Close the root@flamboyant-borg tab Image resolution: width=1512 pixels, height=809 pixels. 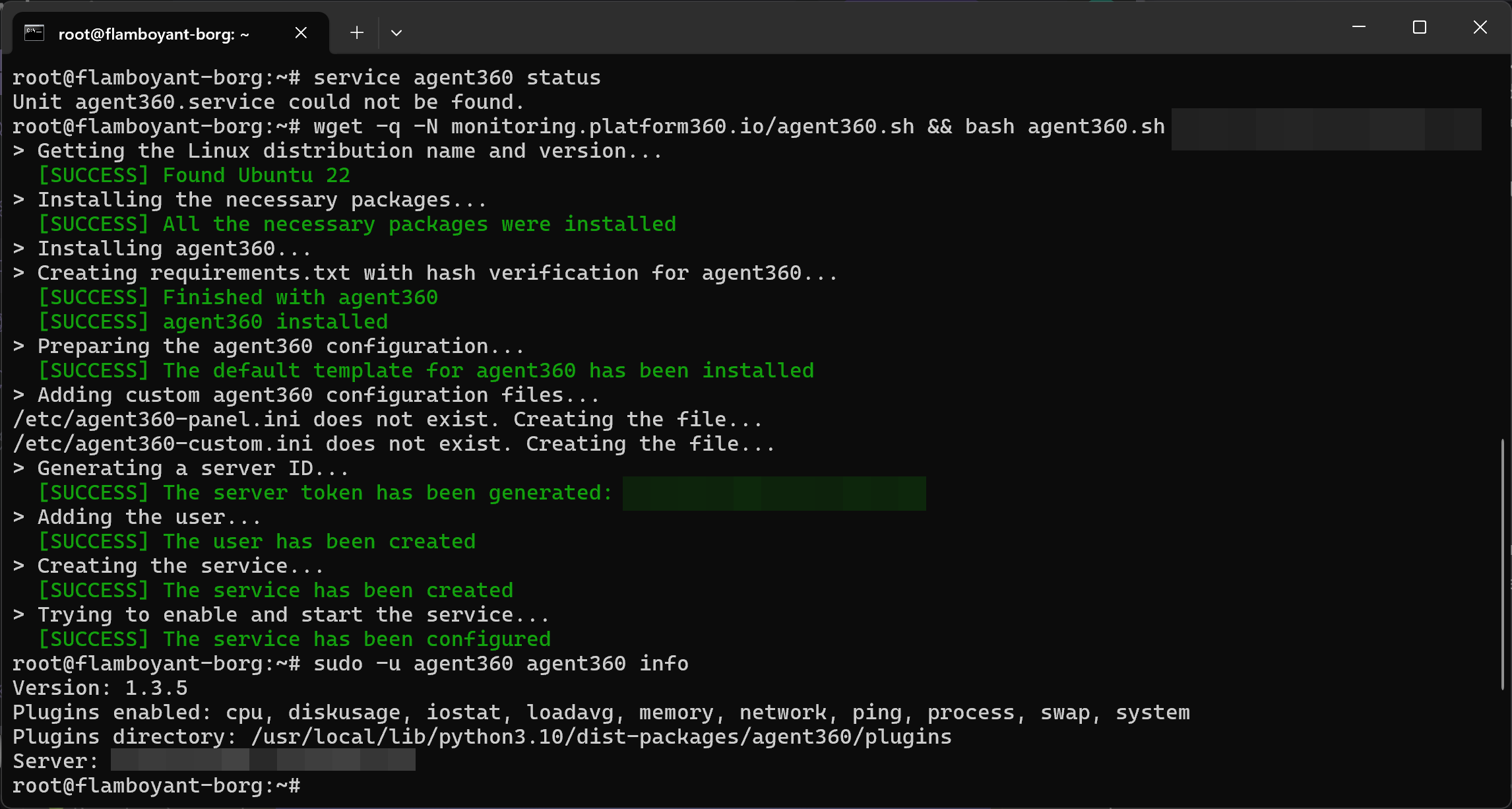pos(301,33)
